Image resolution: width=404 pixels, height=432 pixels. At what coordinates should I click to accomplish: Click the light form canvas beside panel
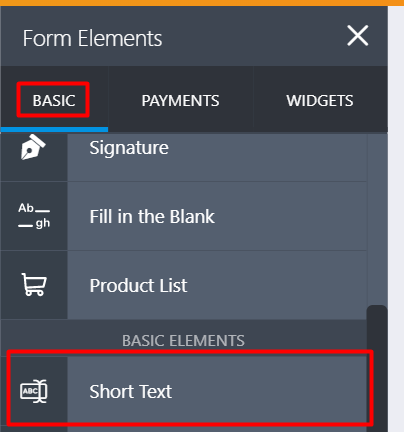[396, 219]
